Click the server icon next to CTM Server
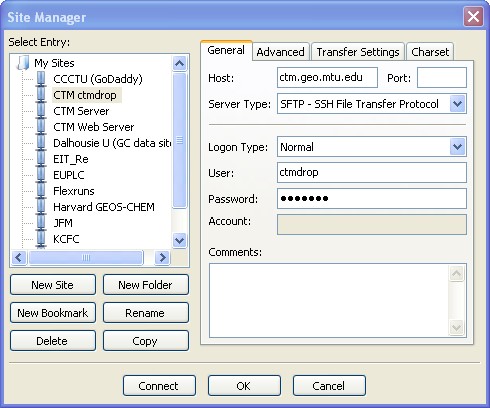490x408 pixels. 41,111
